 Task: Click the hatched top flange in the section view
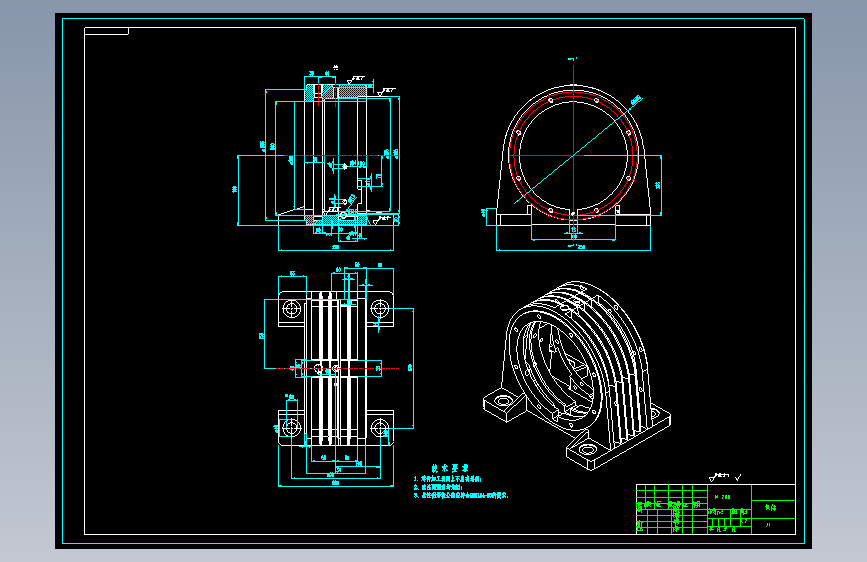tap(336, 91)
